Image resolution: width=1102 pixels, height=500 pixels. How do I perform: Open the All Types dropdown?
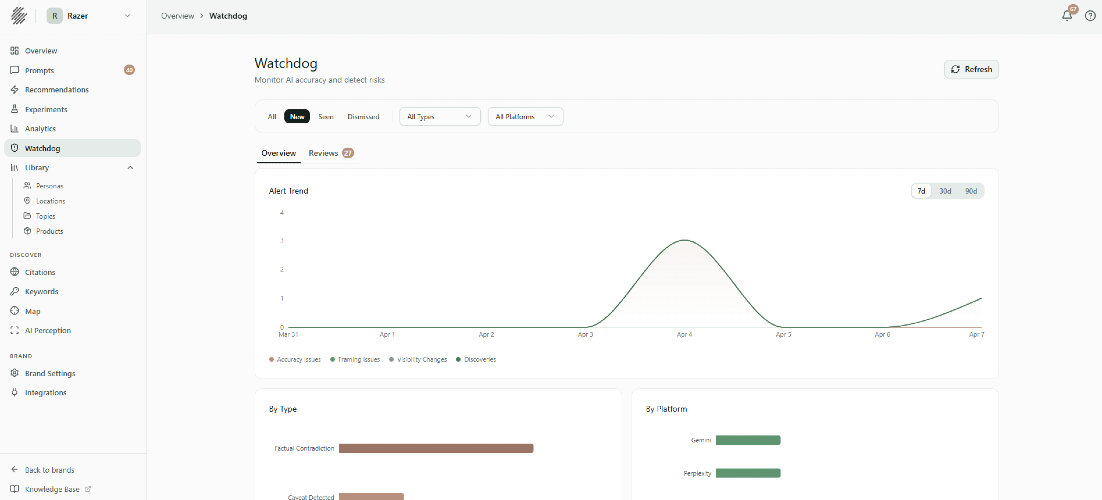point(440,117)
